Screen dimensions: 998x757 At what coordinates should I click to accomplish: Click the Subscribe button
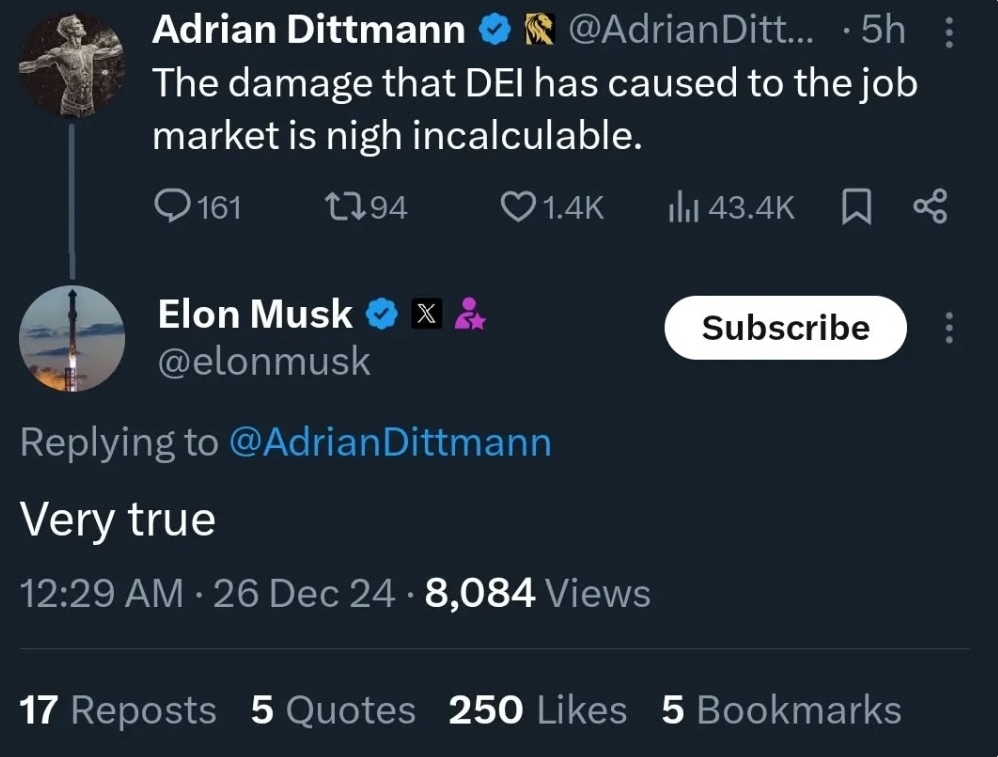785,327
